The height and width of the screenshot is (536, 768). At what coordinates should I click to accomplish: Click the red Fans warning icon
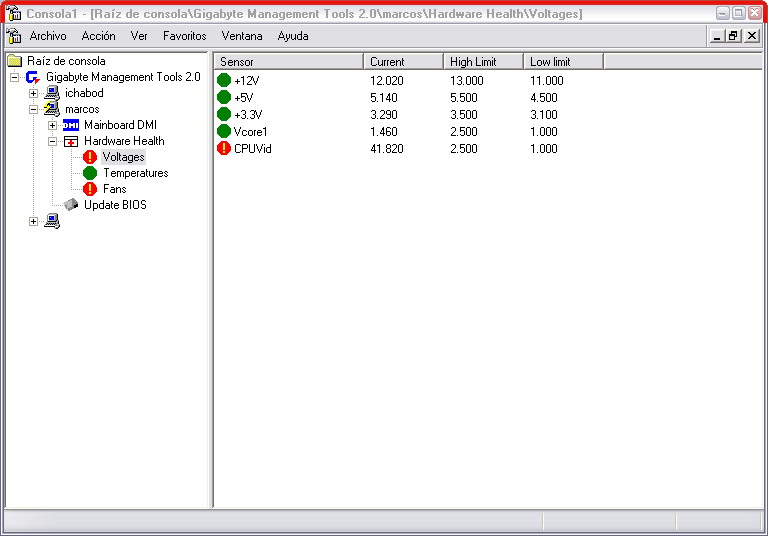[x=90, y=189]
